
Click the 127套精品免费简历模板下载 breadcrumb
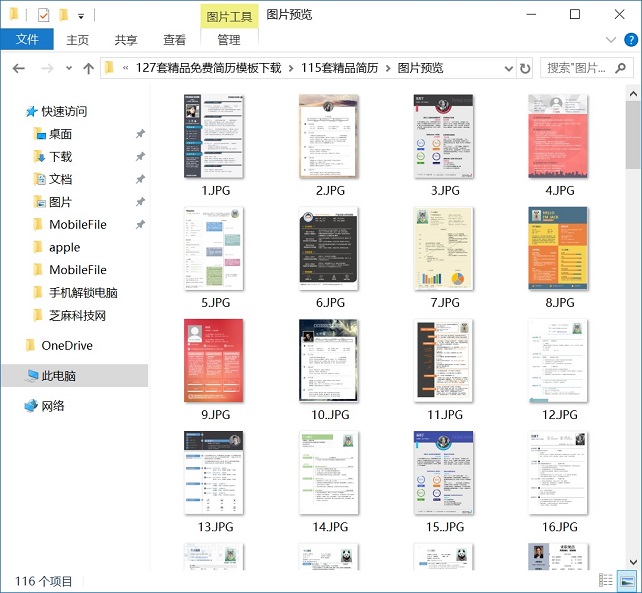click(208, 68)
